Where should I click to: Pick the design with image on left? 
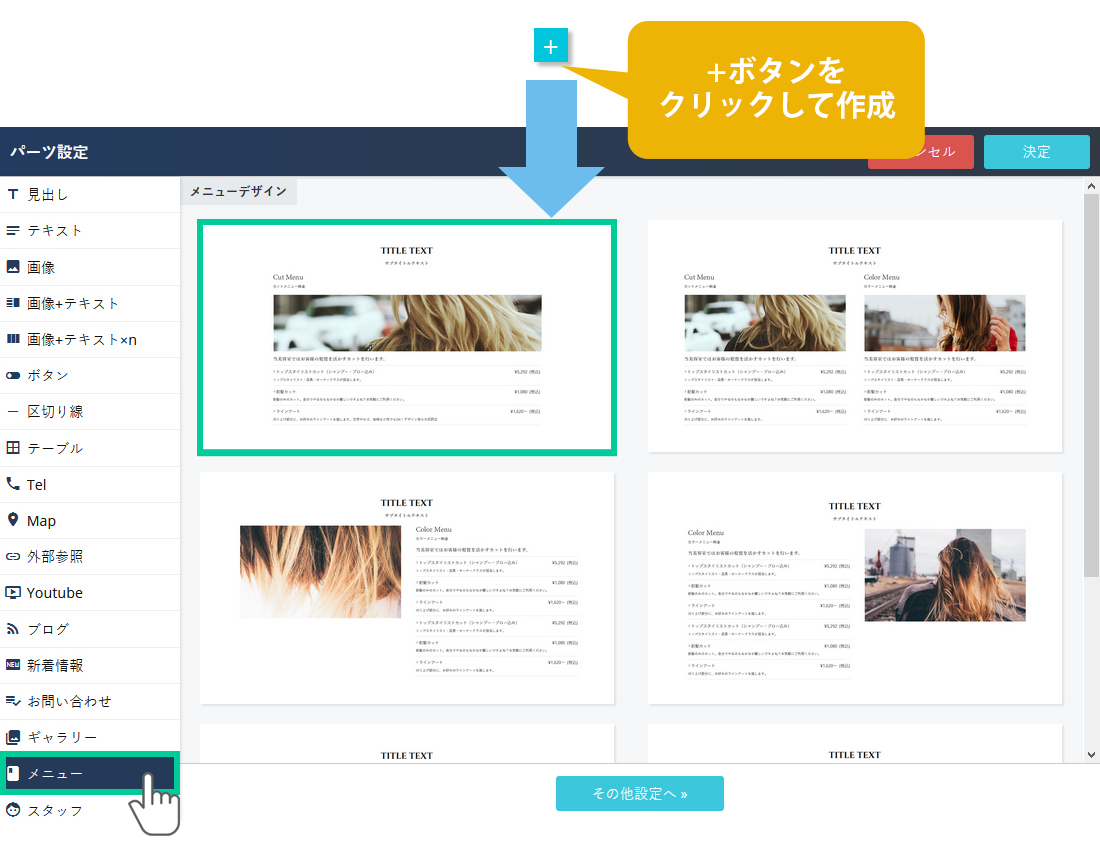[407, 588]
